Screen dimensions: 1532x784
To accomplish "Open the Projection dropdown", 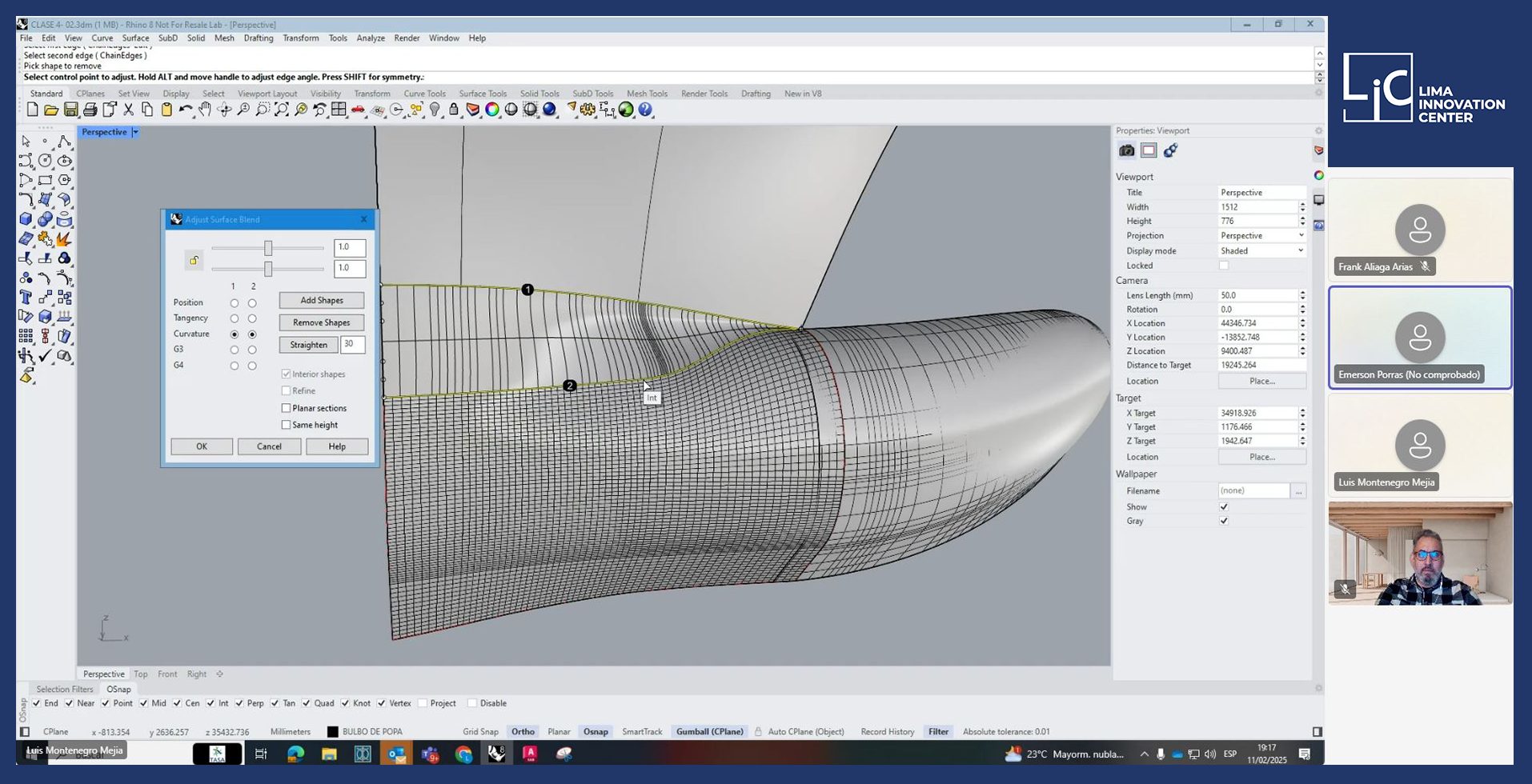I will [x=1261, y=236].
